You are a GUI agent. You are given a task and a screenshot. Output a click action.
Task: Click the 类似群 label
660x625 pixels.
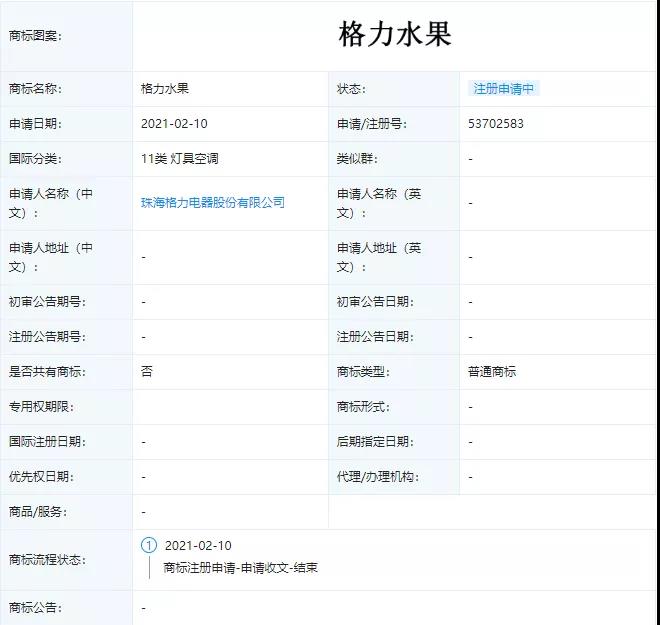coord(357,159)
